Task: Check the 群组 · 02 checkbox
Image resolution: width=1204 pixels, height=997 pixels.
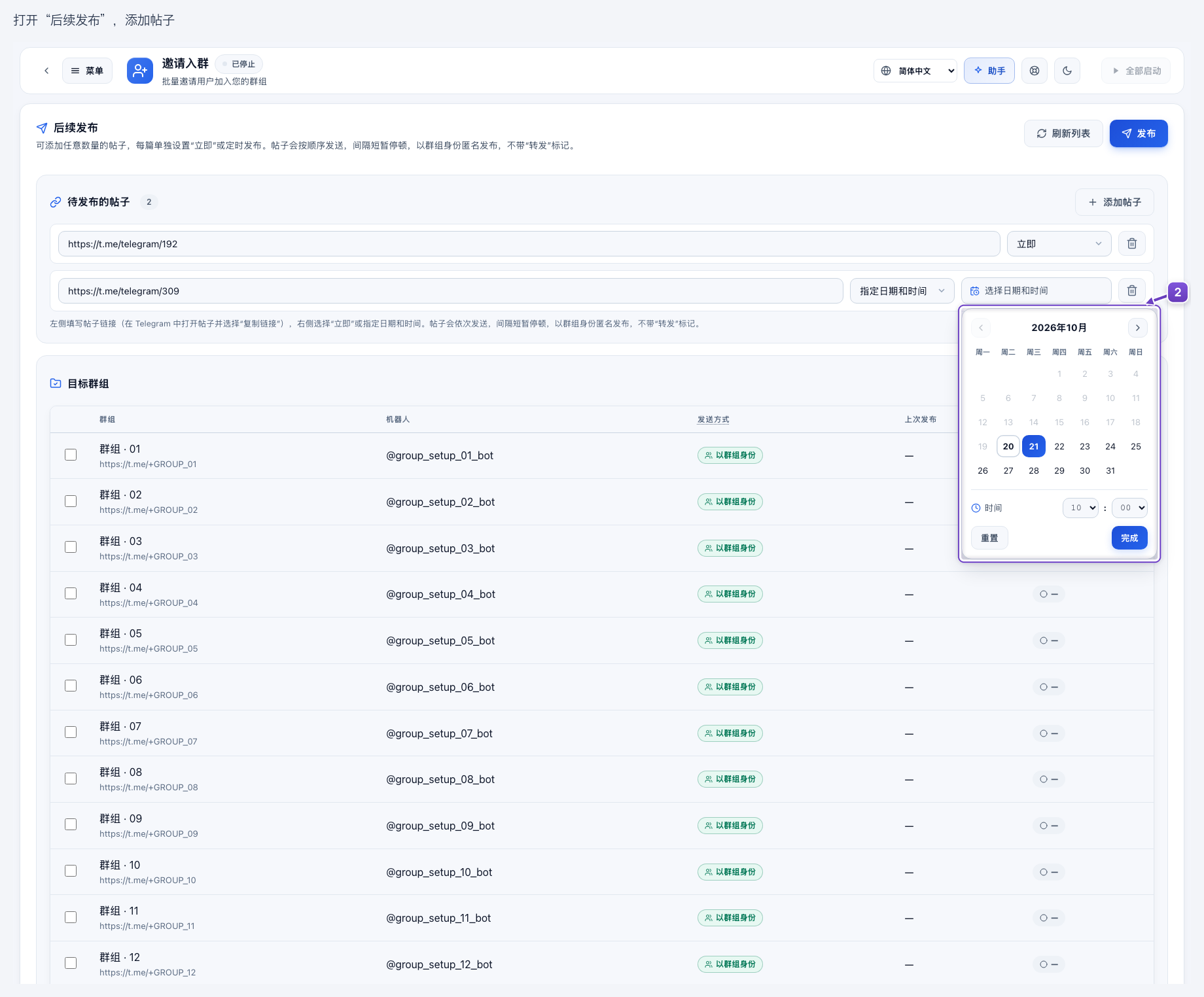Action: coord(71,501)
